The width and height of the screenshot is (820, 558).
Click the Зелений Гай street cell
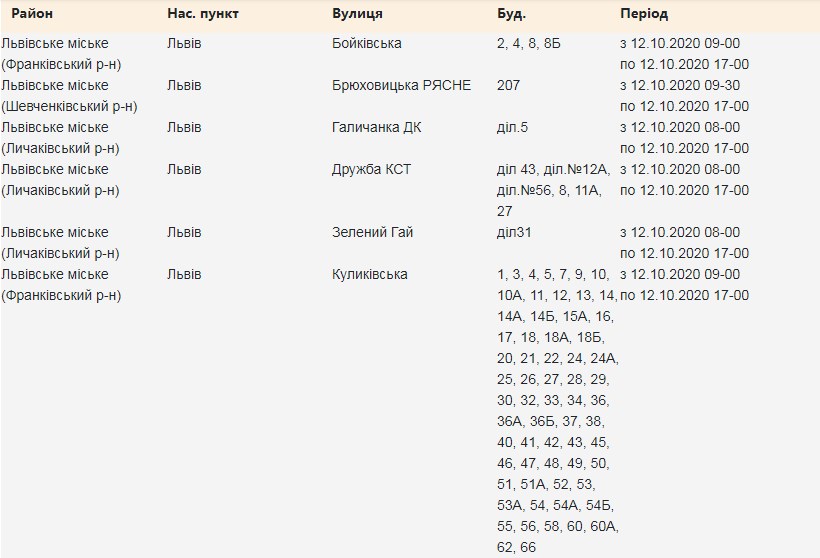(372, 232)
